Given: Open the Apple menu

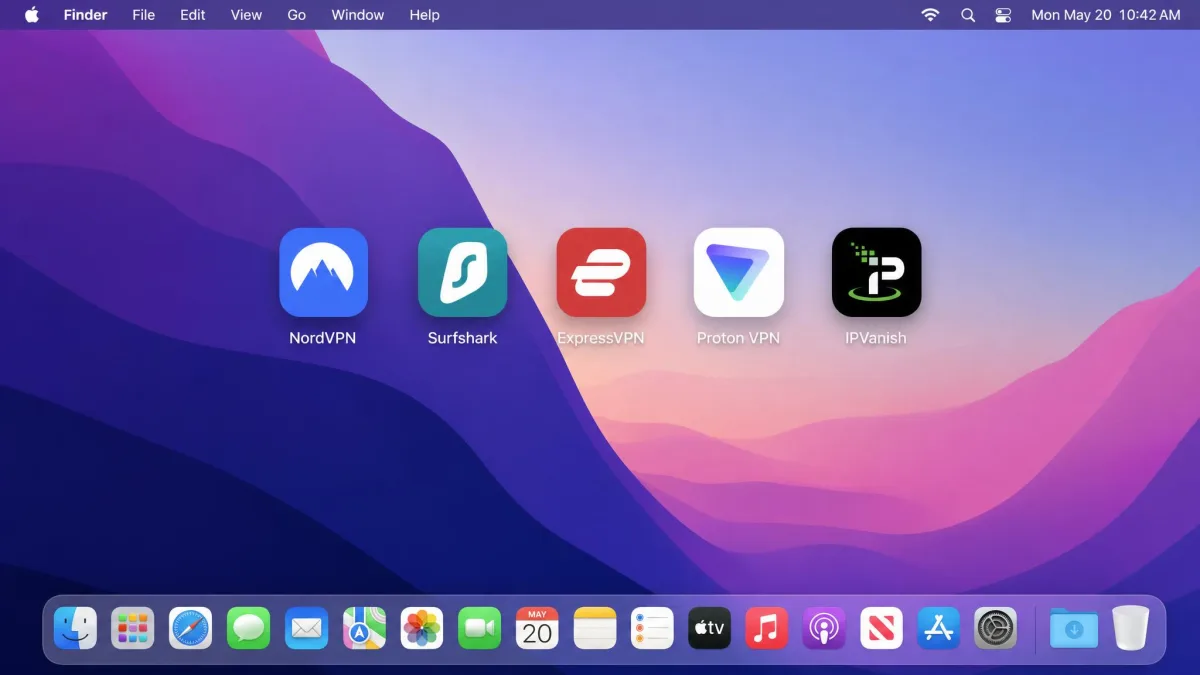Looking at the screenshot, I should click(x=31, y=15).
